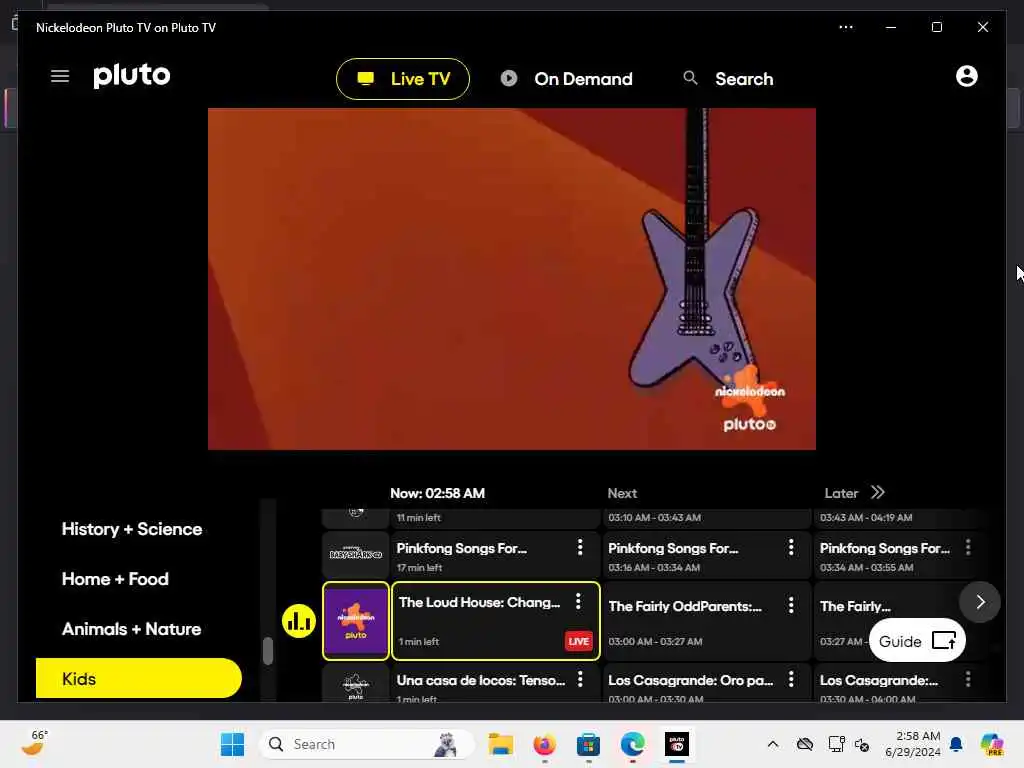
Task: Select The Loud House current program
Action: [496, 621]
